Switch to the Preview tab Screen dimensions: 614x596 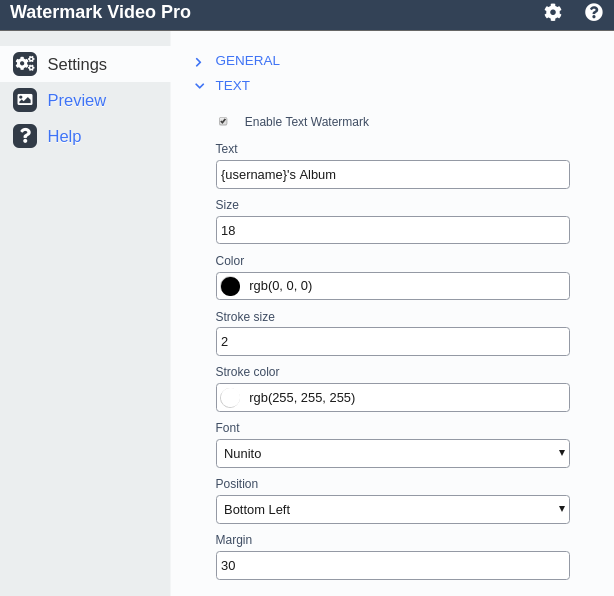coord(76,100)
